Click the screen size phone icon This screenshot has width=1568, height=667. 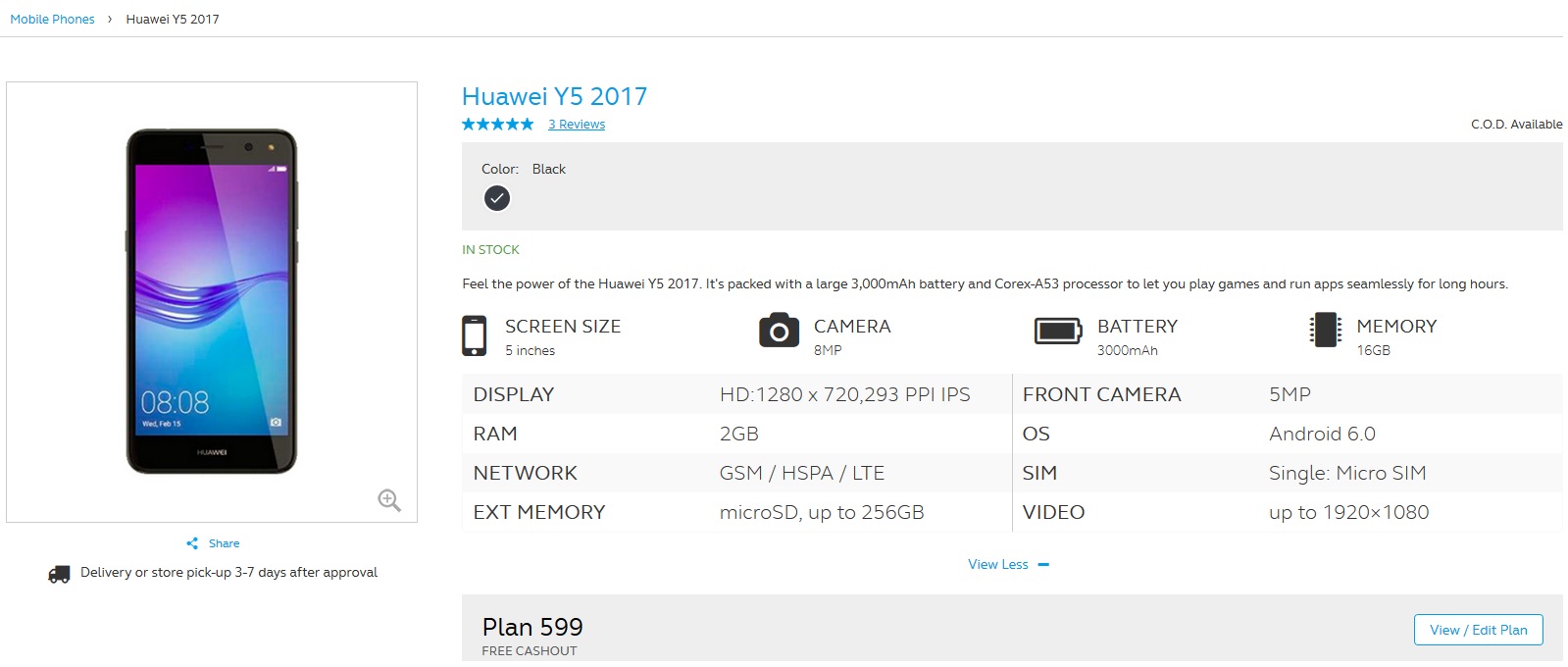point(475,335)
